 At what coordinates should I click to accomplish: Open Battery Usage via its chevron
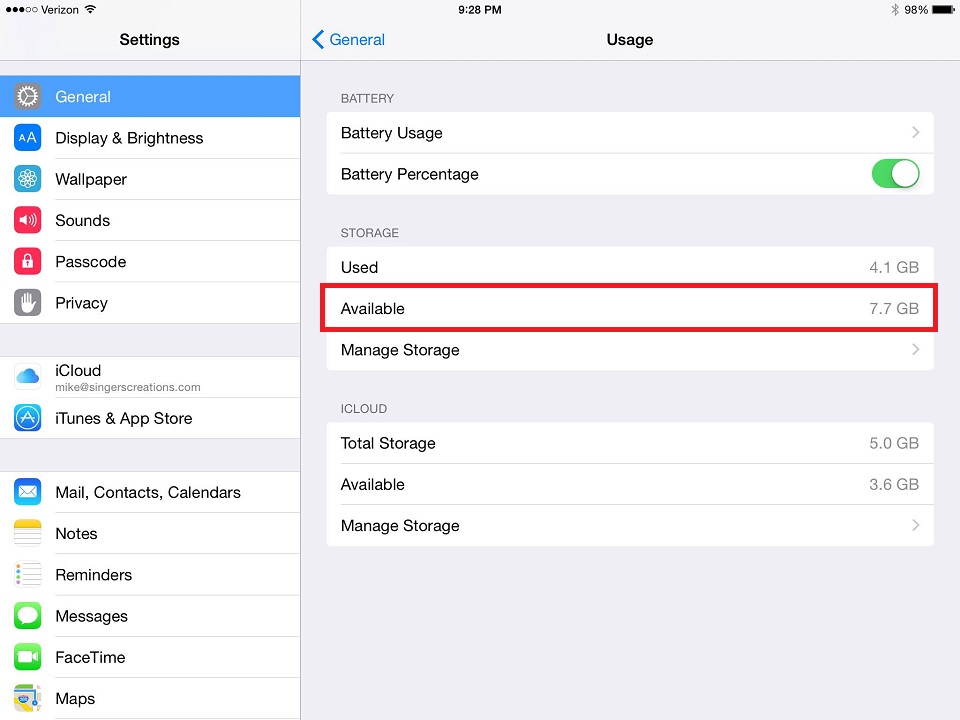point(915,132)
